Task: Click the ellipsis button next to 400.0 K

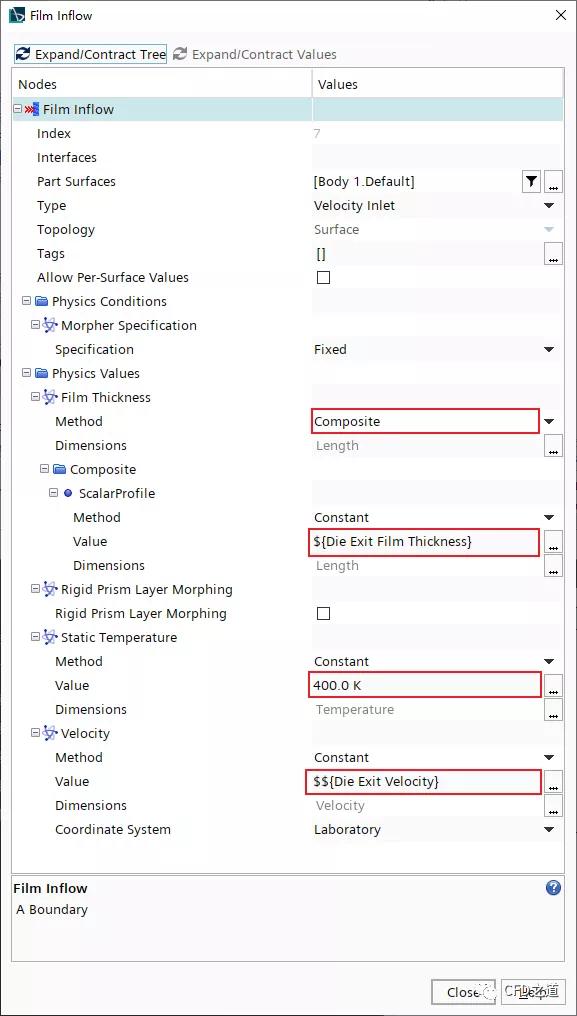Action: 553,686
